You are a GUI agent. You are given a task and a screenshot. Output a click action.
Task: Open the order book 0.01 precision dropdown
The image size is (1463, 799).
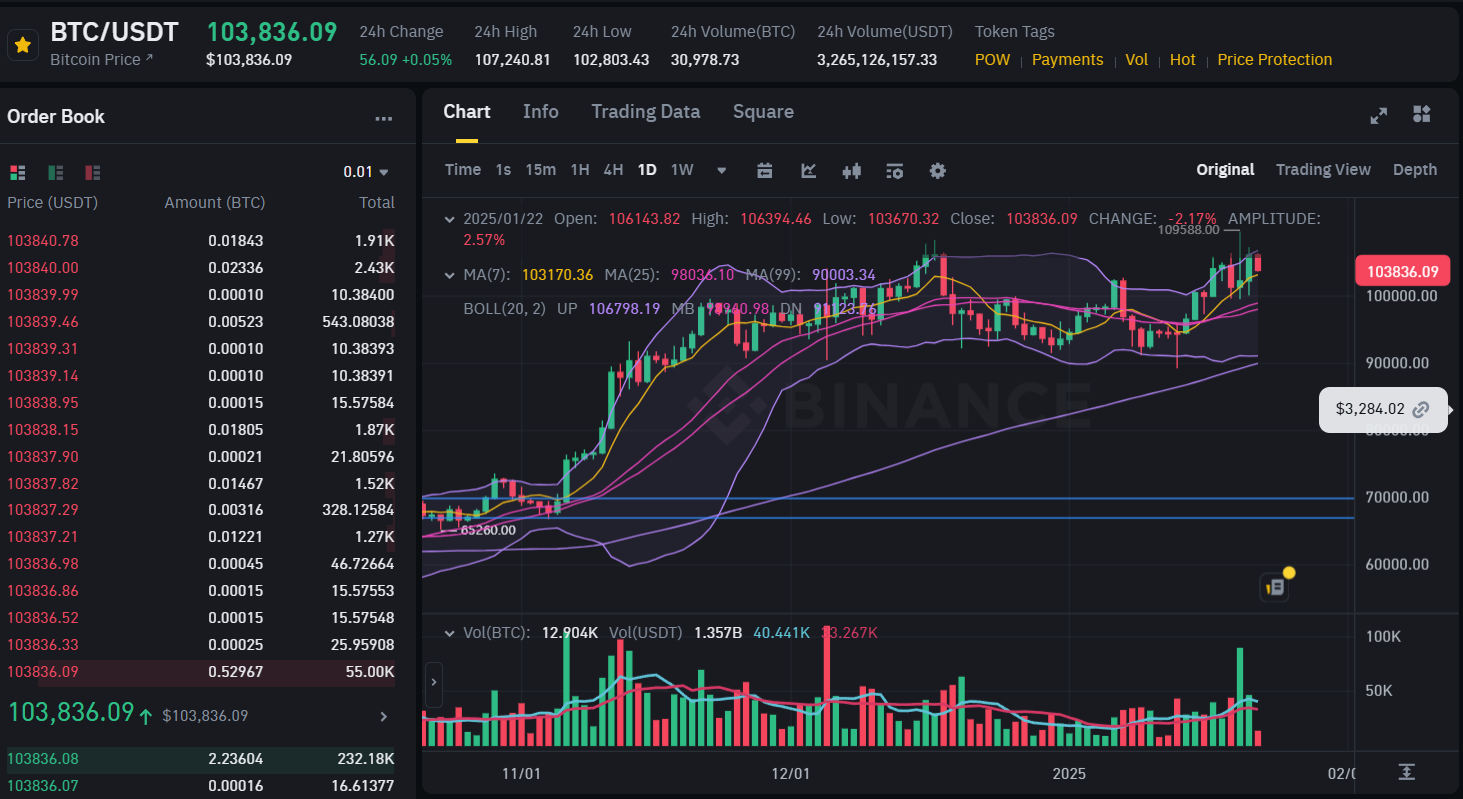366,172
